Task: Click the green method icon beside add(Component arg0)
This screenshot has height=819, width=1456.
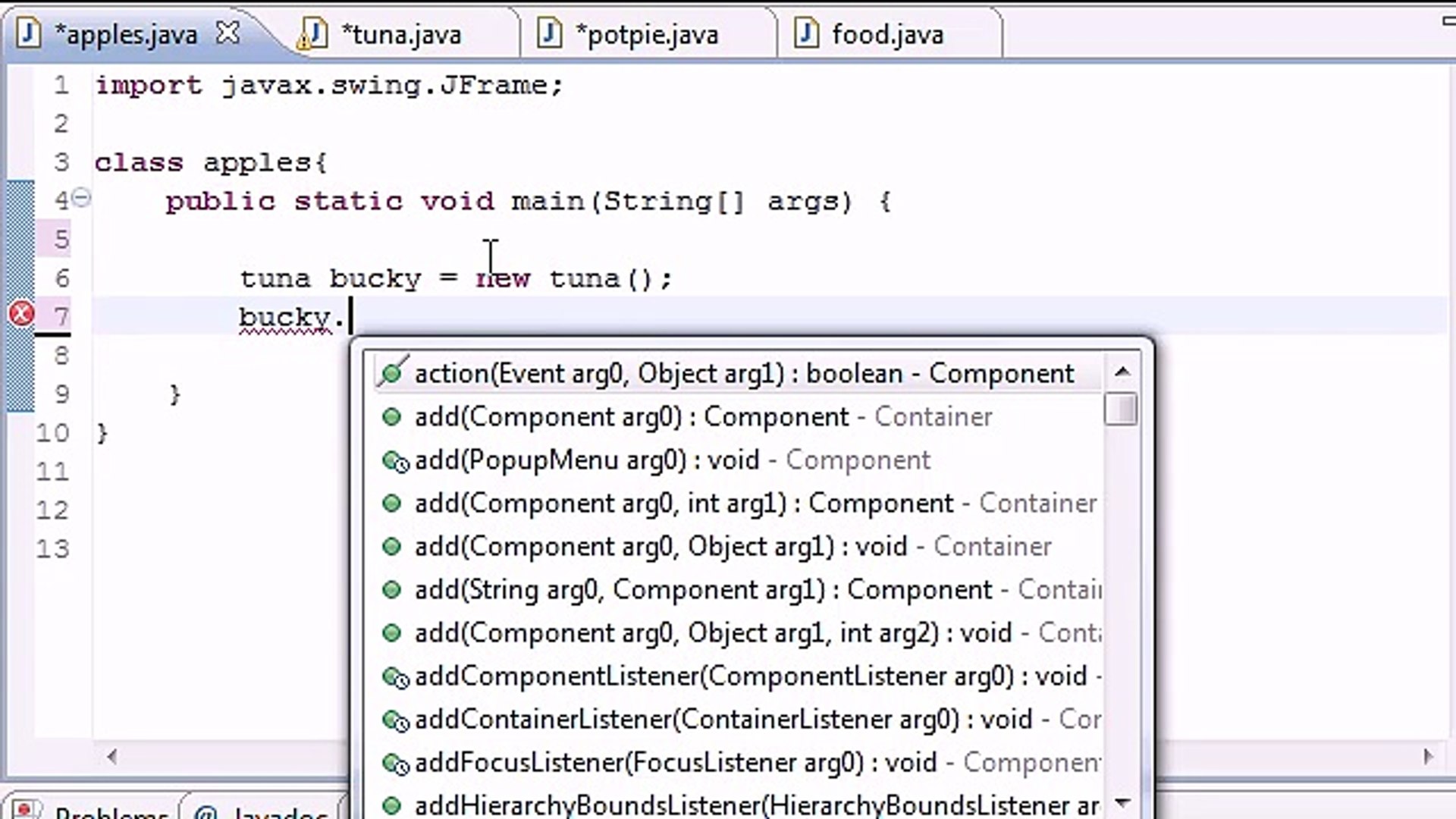Action: 392,416
